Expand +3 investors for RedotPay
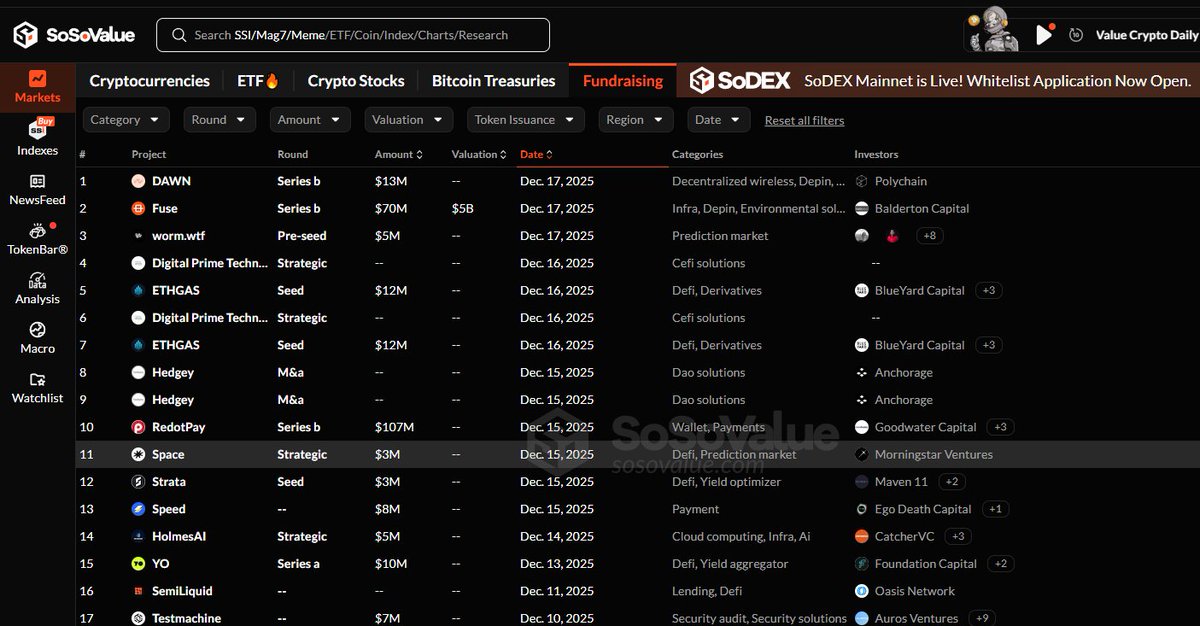This screenshot has width=1200, height=626. click(1000, 427)
